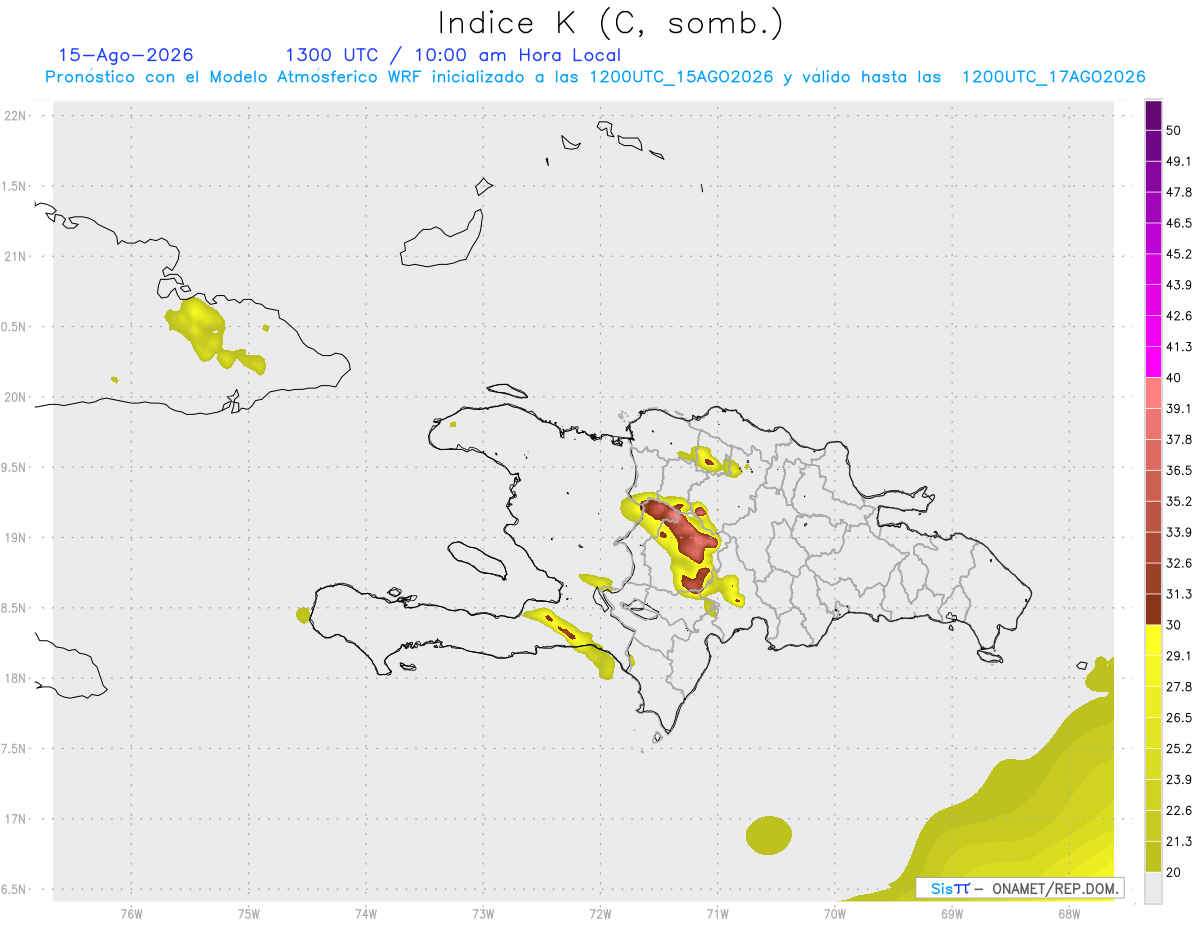Click the '76W' longitude label

click(x=131, y=913)
